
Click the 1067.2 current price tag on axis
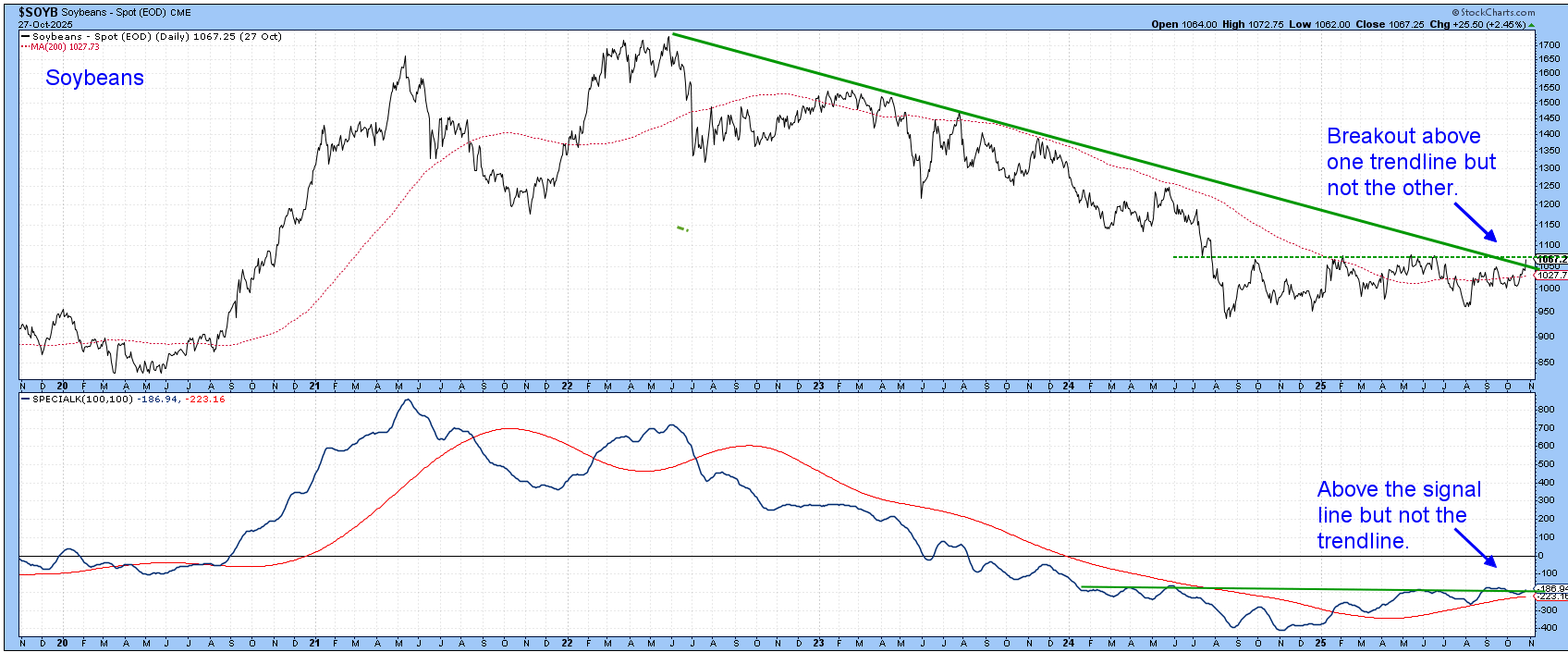(x=1550, y=260)
